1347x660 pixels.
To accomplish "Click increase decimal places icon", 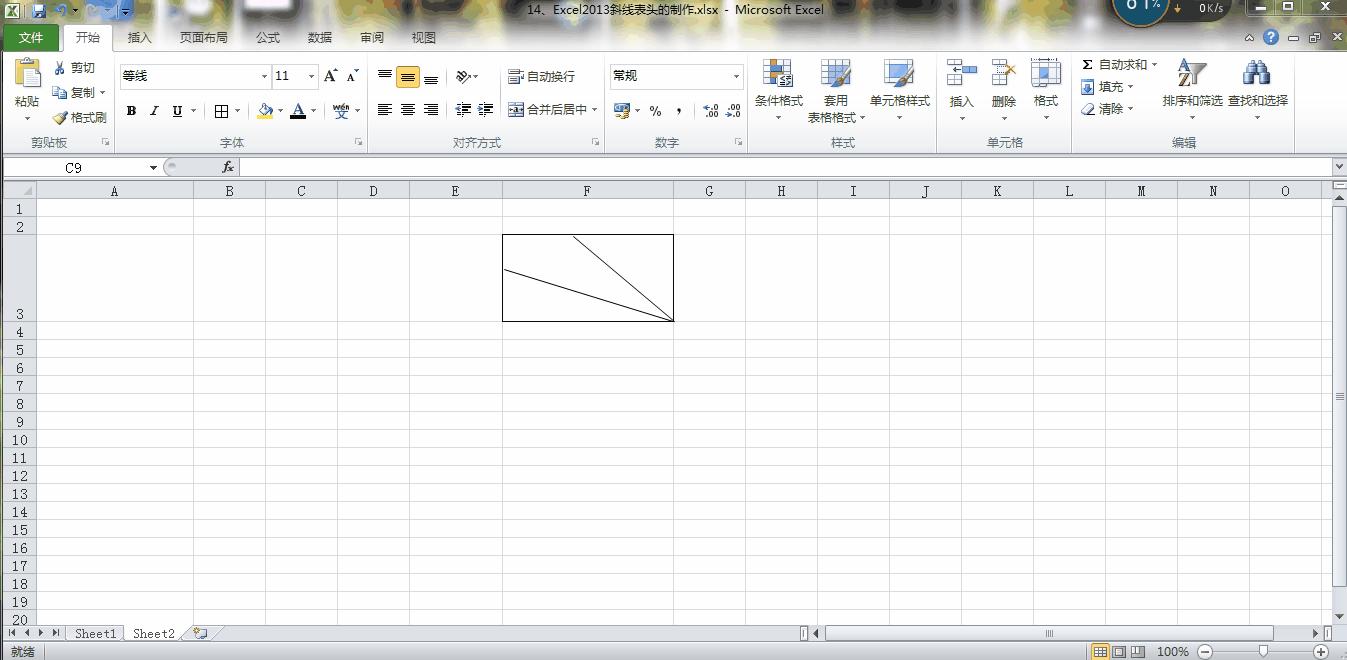I will click(711, 111).
